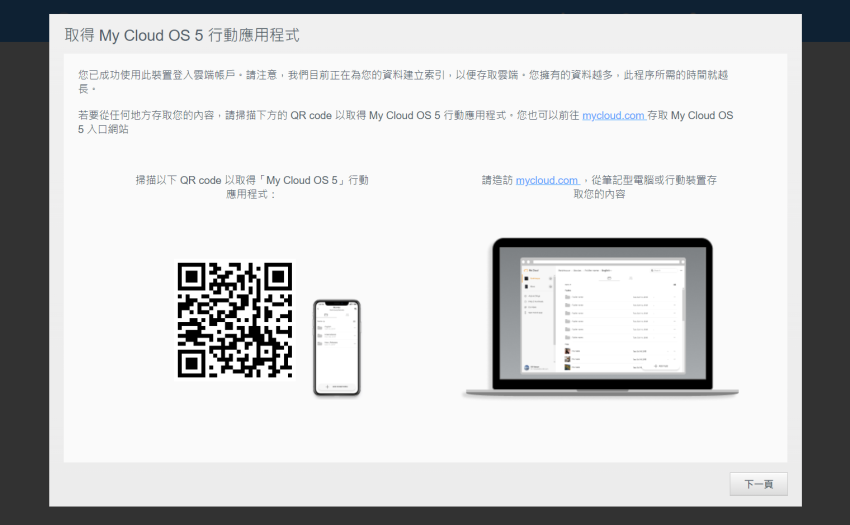Click the QR code image

point(235,320)
